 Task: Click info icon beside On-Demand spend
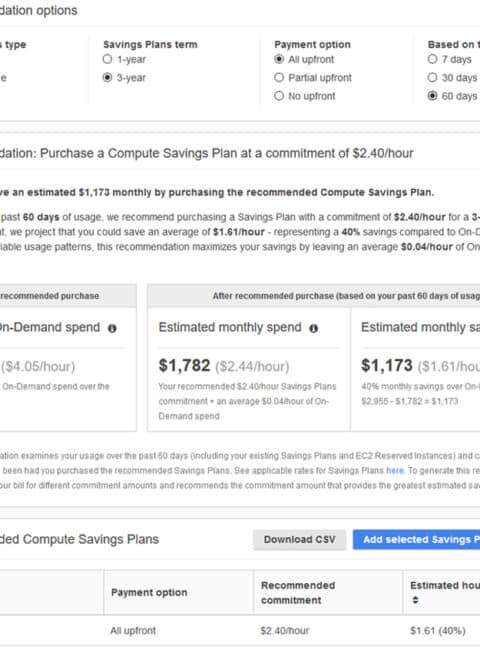point(112,328)
